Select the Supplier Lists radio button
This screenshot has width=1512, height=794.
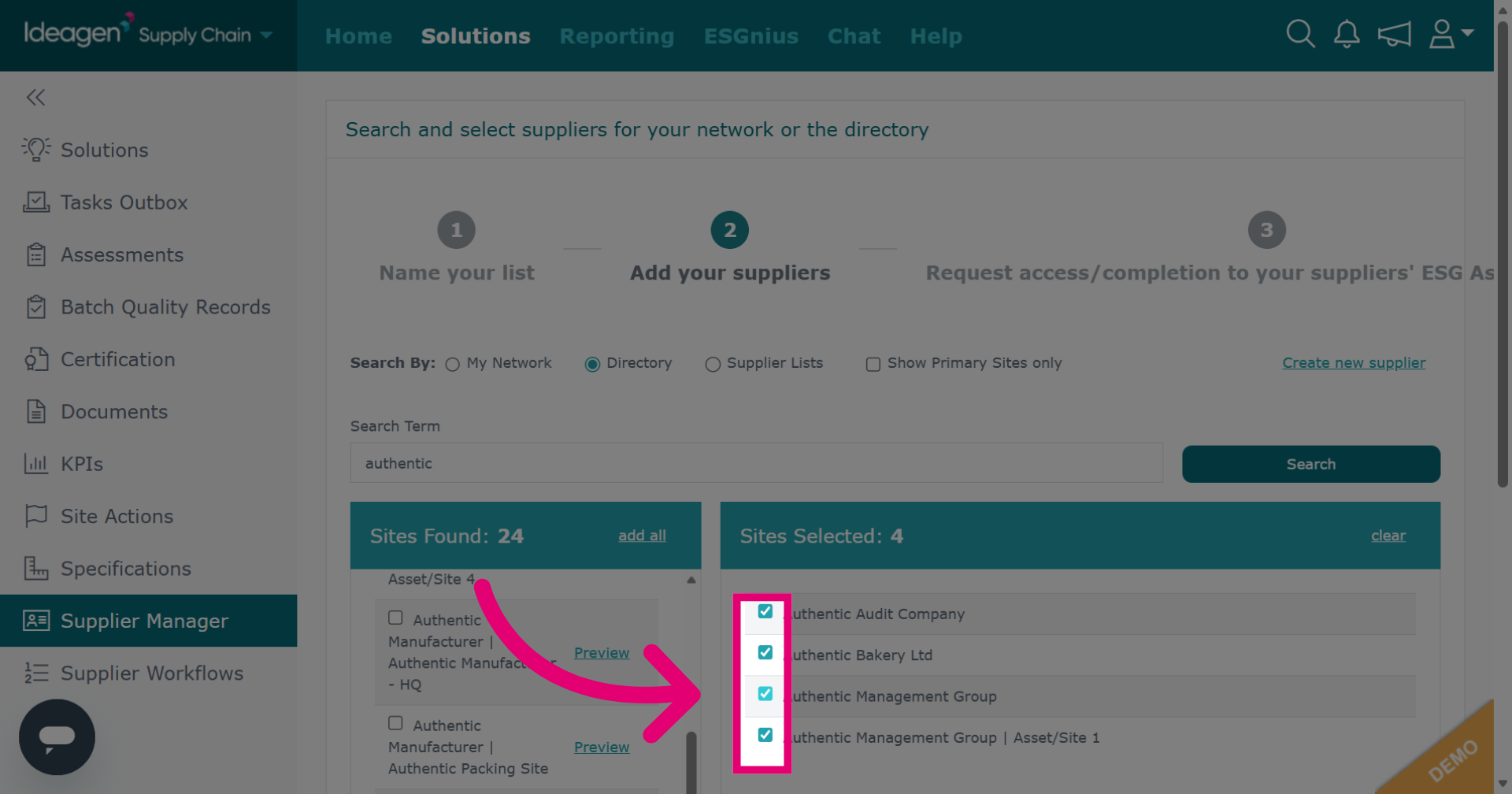(x=713, y=364)
